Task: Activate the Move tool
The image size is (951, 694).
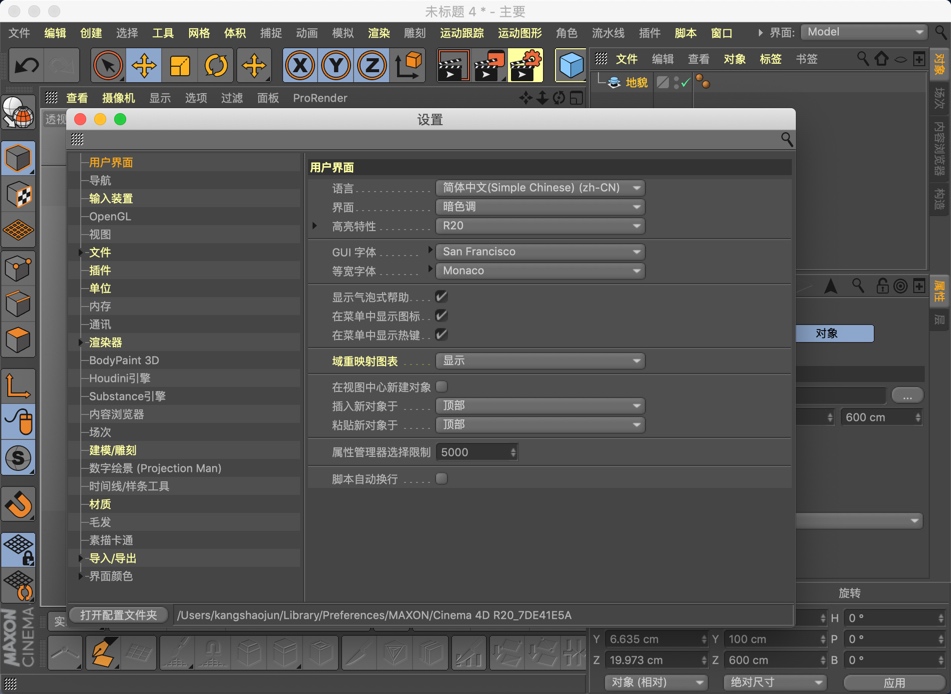Action: (144, 65)
